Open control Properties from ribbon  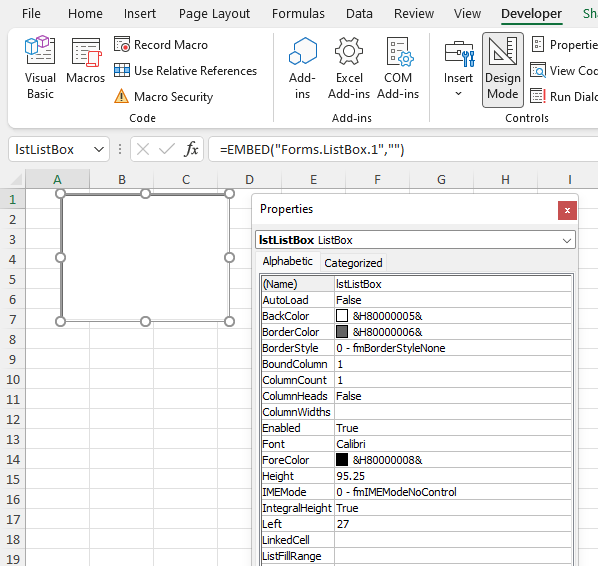[564, 45]
